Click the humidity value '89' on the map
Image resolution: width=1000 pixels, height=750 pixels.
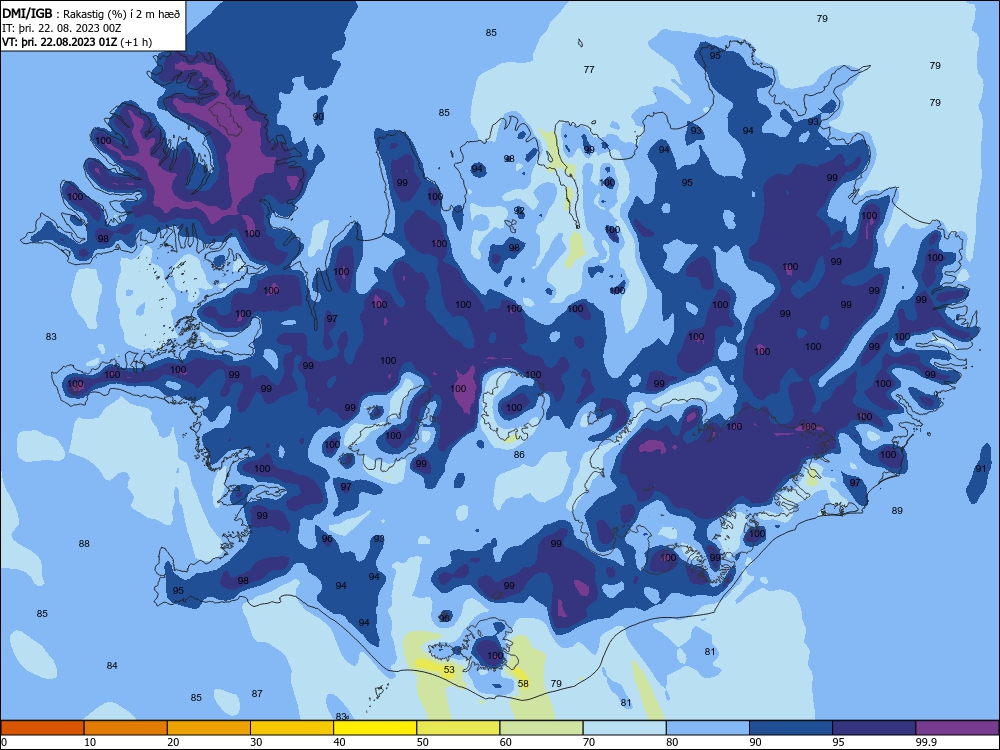[897, 511]
